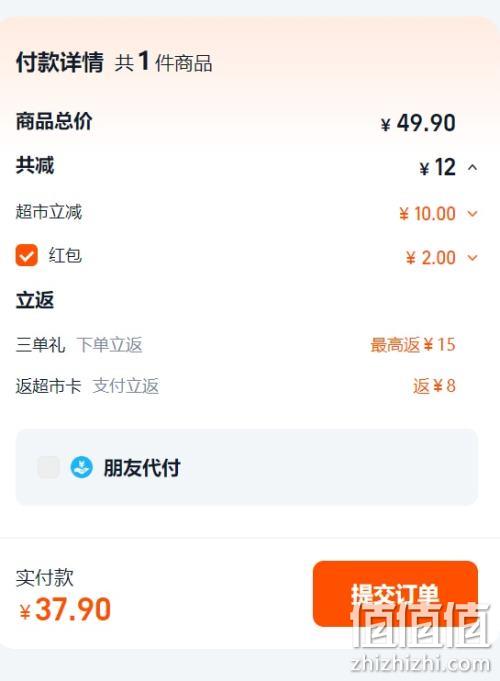Uncheck the 红包 red packet checkbox

click(26, 255)
